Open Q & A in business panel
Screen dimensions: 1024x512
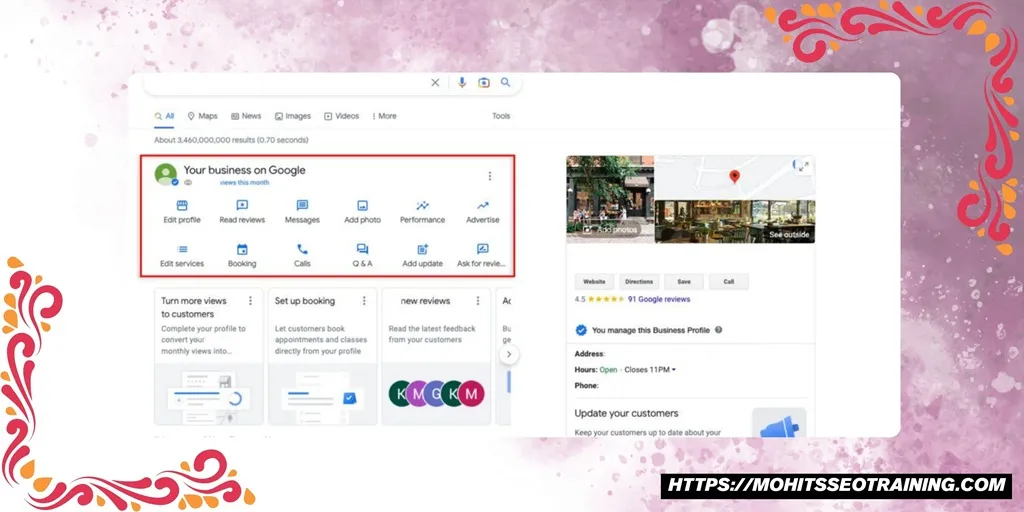362,256
